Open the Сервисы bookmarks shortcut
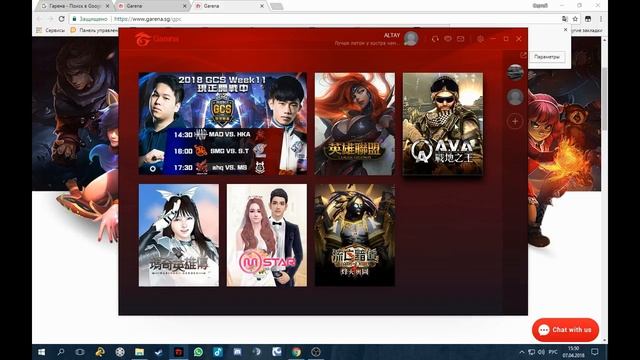The height and width of the screenshot is (360, 640). pos(51,30)
